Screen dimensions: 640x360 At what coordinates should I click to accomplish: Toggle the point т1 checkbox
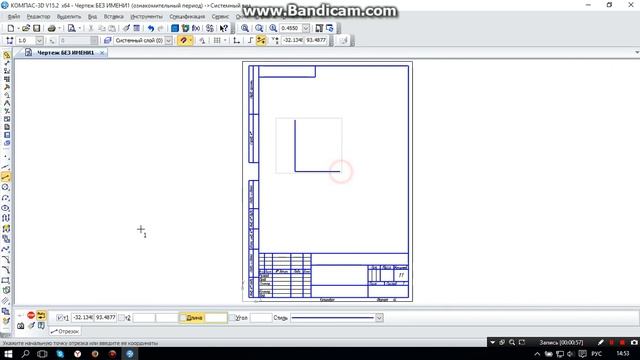[x=60, y=318]
